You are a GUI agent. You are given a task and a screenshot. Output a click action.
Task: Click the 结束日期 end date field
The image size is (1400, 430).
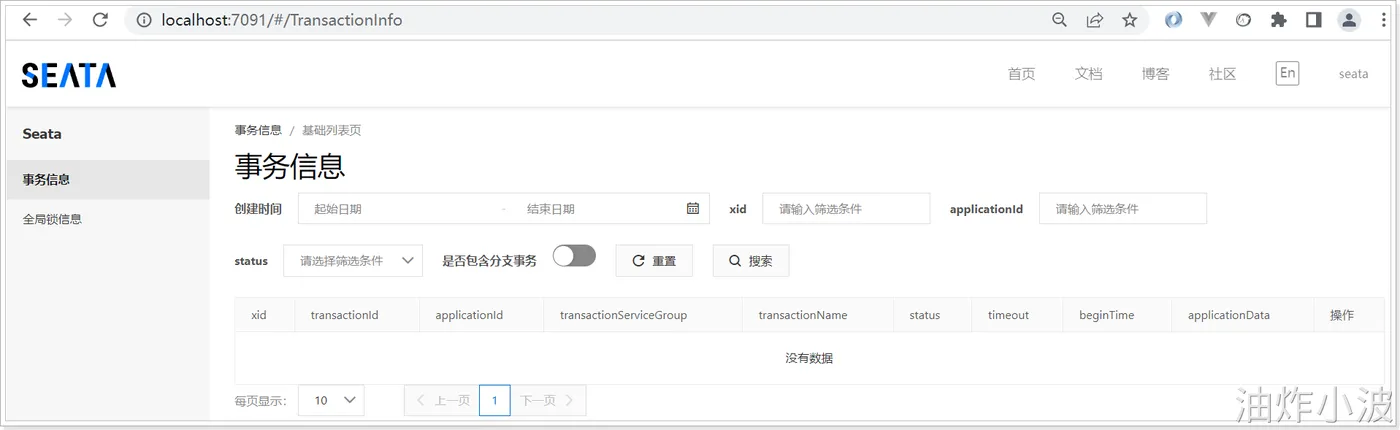pyautogui.click(x=595, y=208)
